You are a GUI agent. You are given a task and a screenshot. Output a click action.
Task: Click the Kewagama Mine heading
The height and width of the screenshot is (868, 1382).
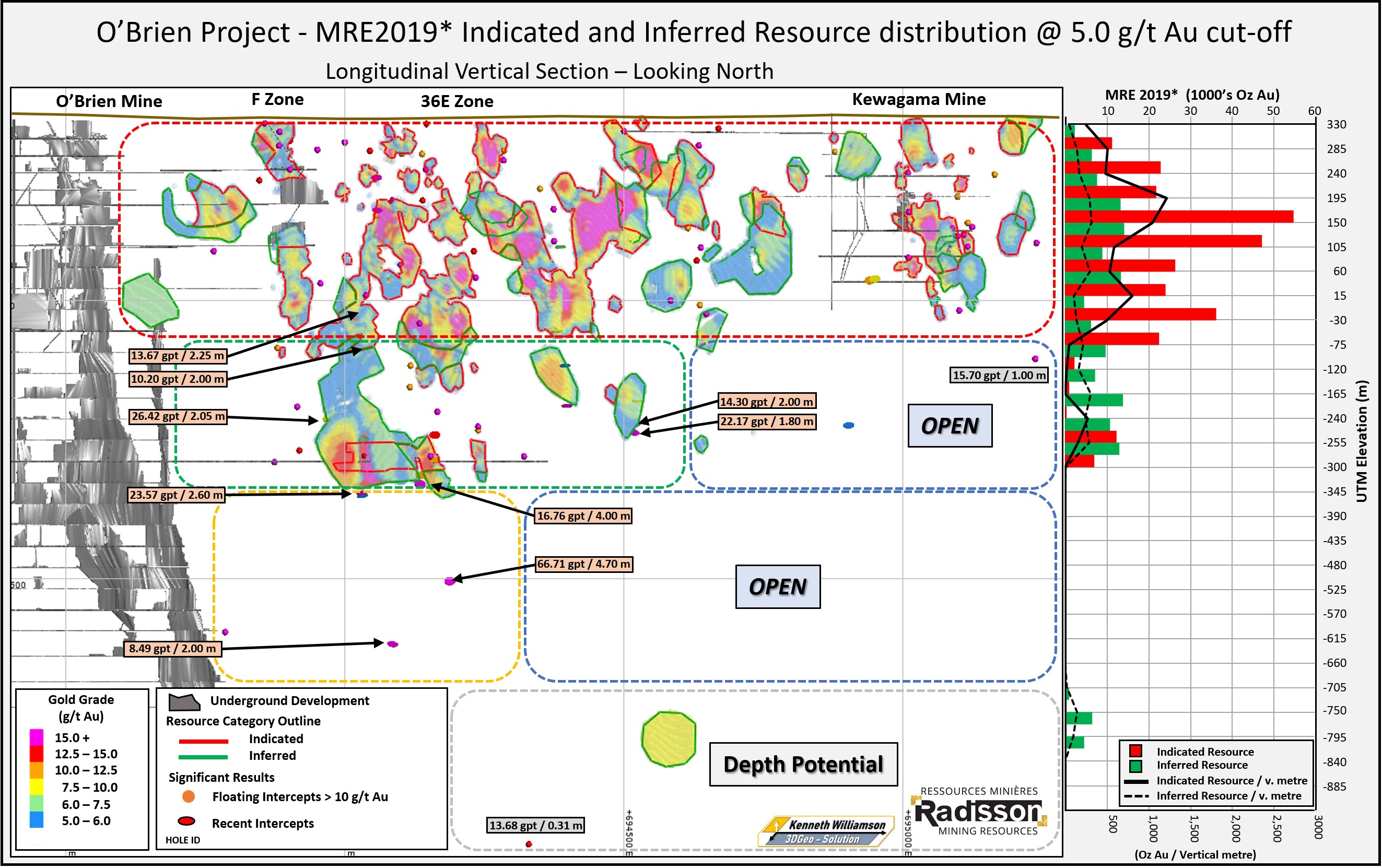919,100
